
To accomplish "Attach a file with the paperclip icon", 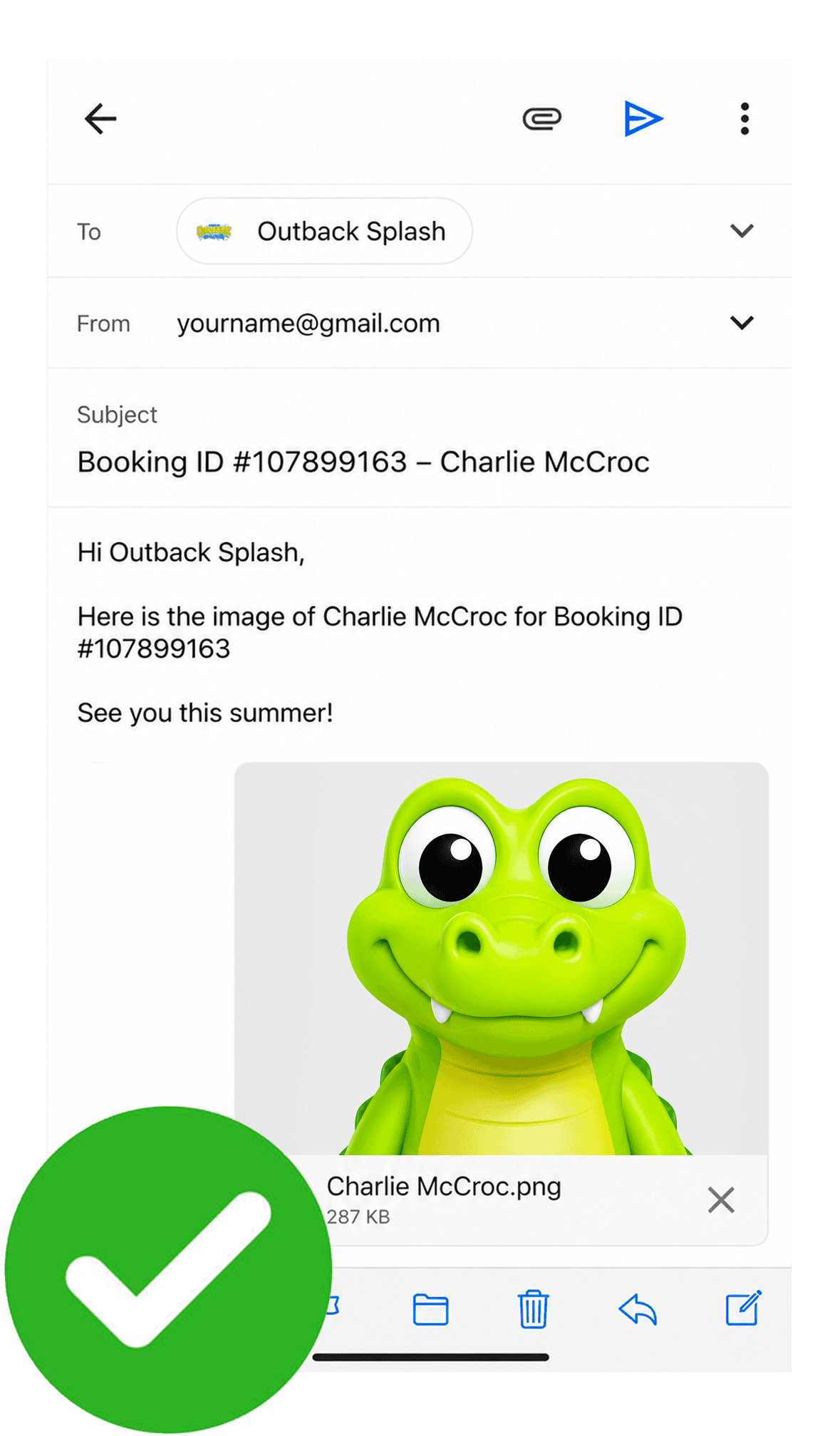I will pos(541,118).
